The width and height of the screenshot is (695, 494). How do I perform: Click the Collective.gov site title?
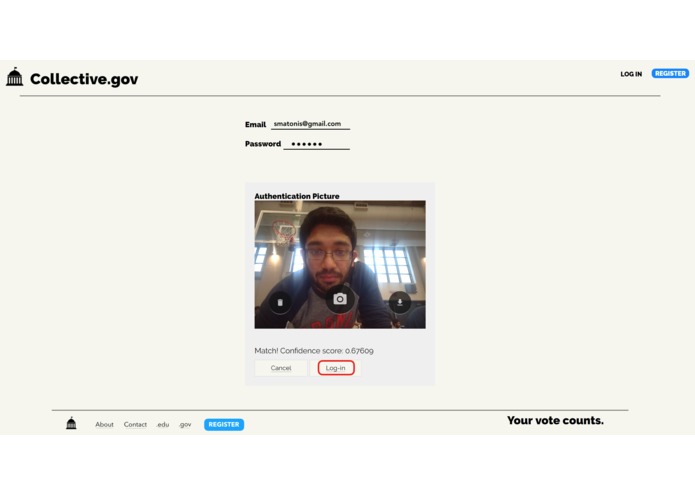84,79
